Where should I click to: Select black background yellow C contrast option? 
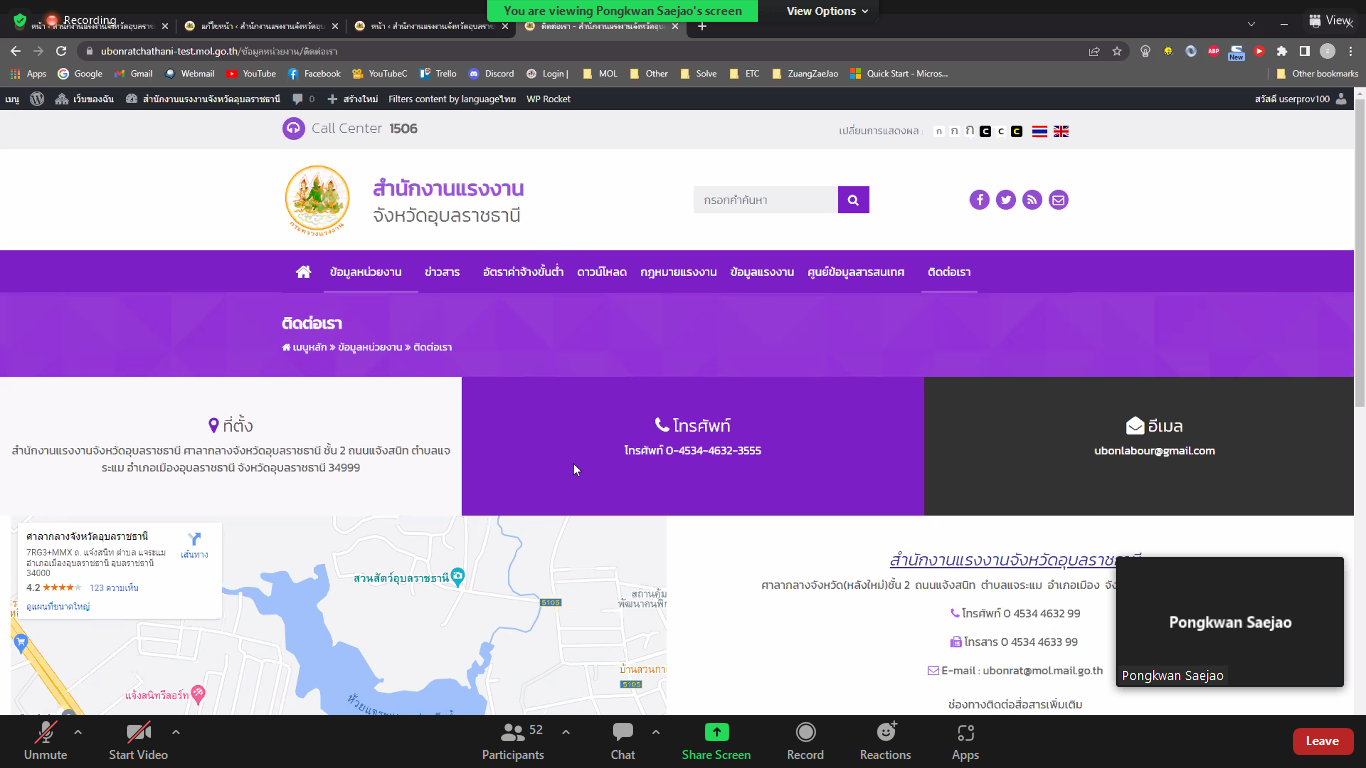click(x=1016, y=131)
